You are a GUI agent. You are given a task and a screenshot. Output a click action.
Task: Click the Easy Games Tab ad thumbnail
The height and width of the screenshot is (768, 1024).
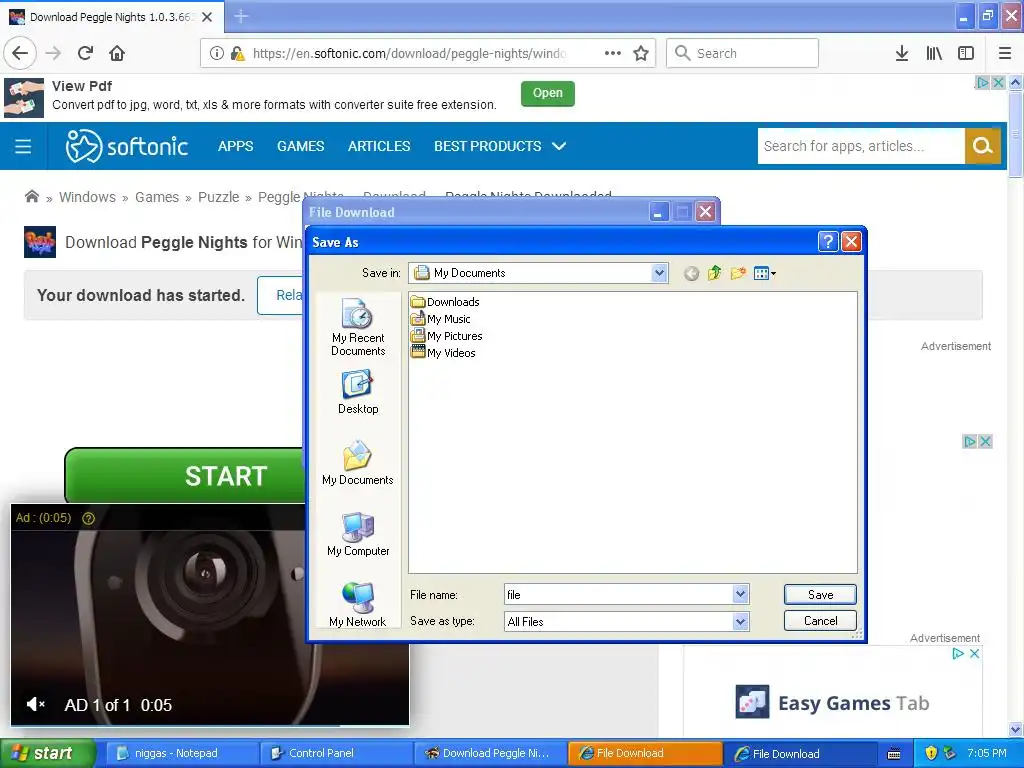(x=752, y=702)
